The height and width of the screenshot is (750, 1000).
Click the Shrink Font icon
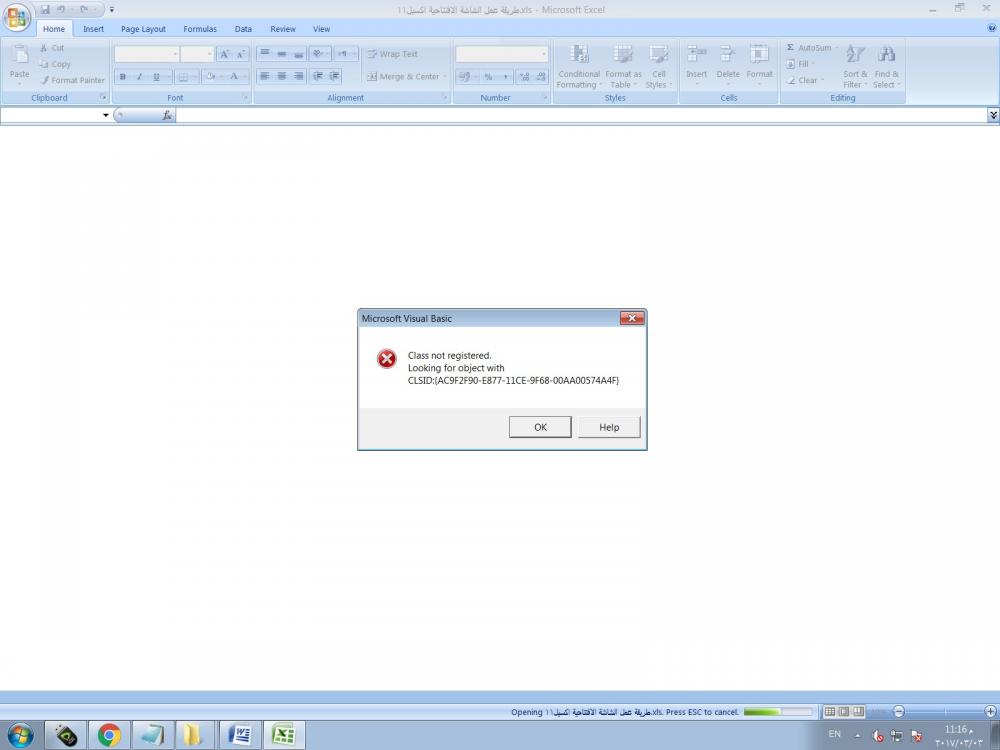[241, 54]
